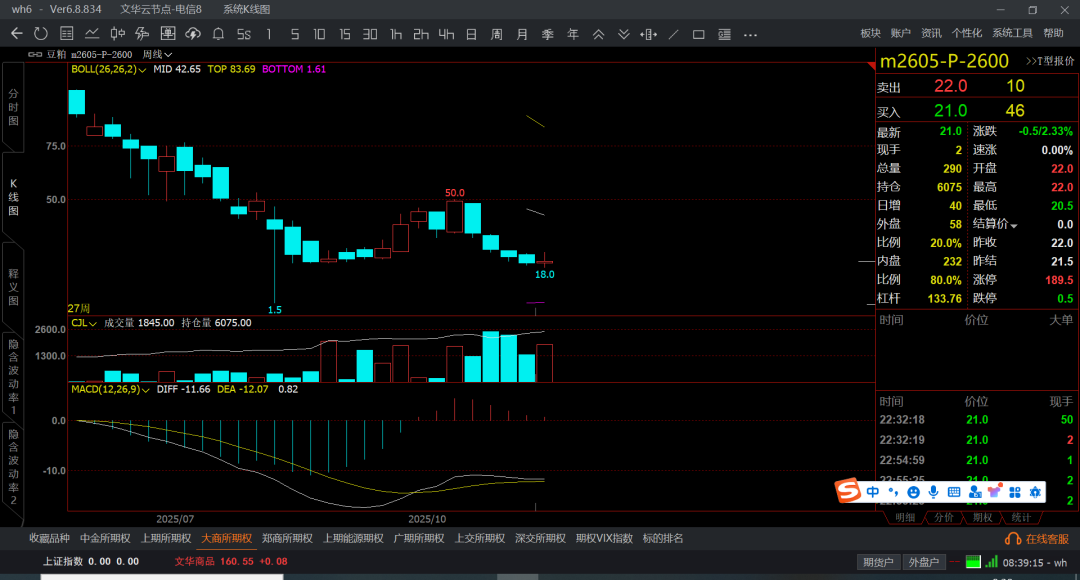Select 明细 tab in tick panel
The height and width of the screenshot is (580, 1080).
[905, 517]
